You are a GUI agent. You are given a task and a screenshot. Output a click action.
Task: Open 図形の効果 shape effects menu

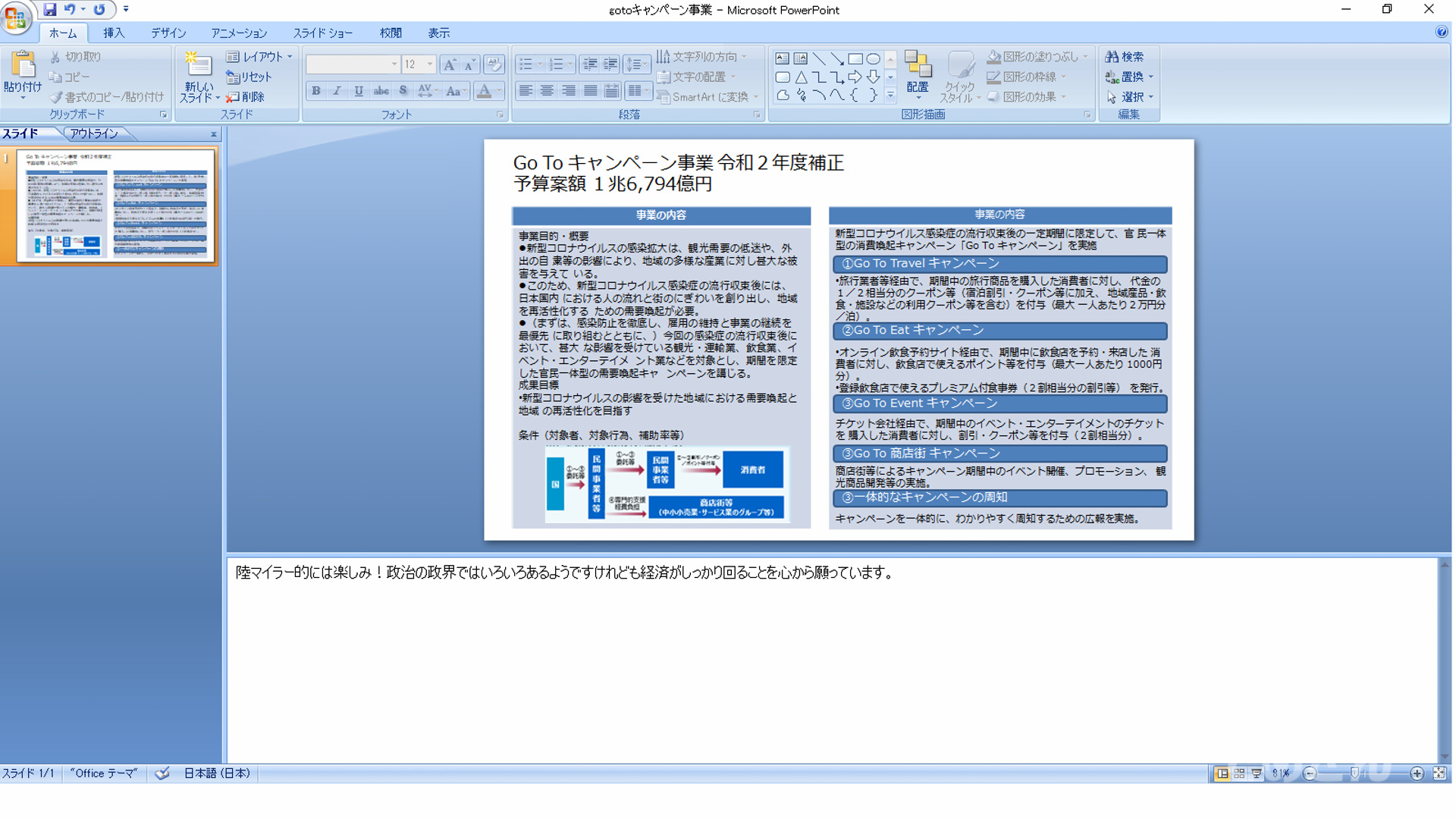tap(1027, 97)
